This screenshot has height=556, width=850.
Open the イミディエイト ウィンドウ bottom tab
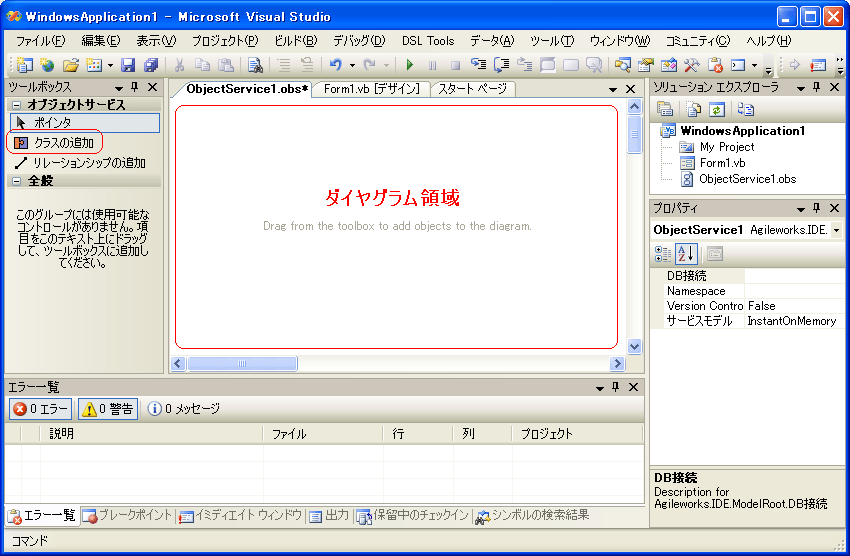point(241,515)
